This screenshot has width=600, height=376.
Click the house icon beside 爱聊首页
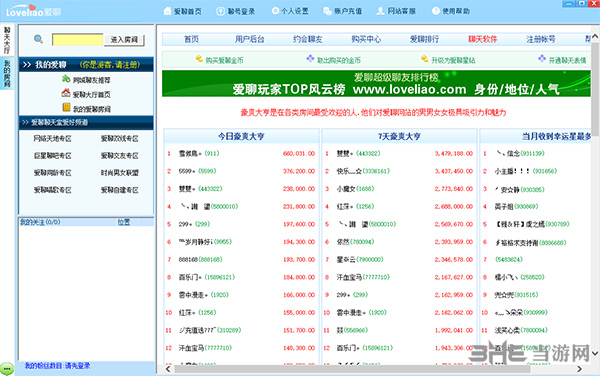(x=167, y=11)
